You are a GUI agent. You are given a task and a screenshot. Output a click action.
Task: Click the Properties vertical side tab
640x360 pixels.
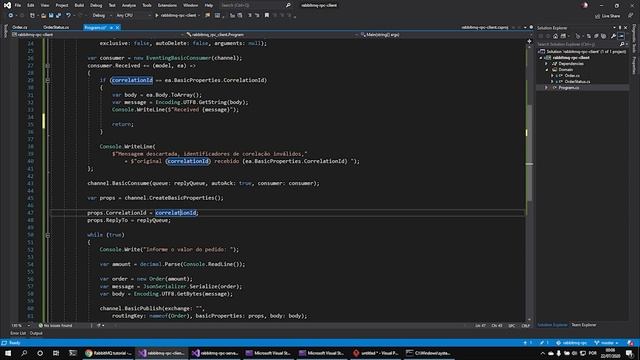pos(634,65)
